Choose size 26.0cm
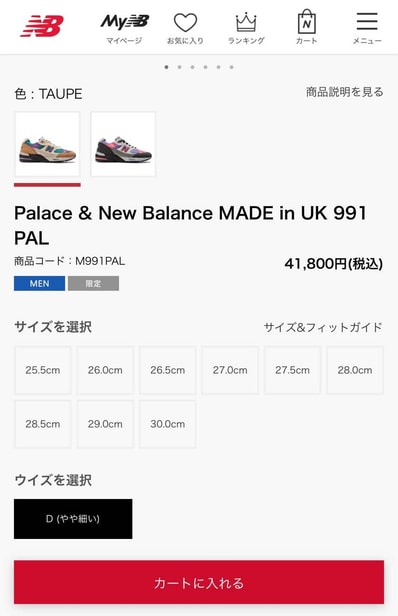The image size is (398, 616). (x=105, y=370)
